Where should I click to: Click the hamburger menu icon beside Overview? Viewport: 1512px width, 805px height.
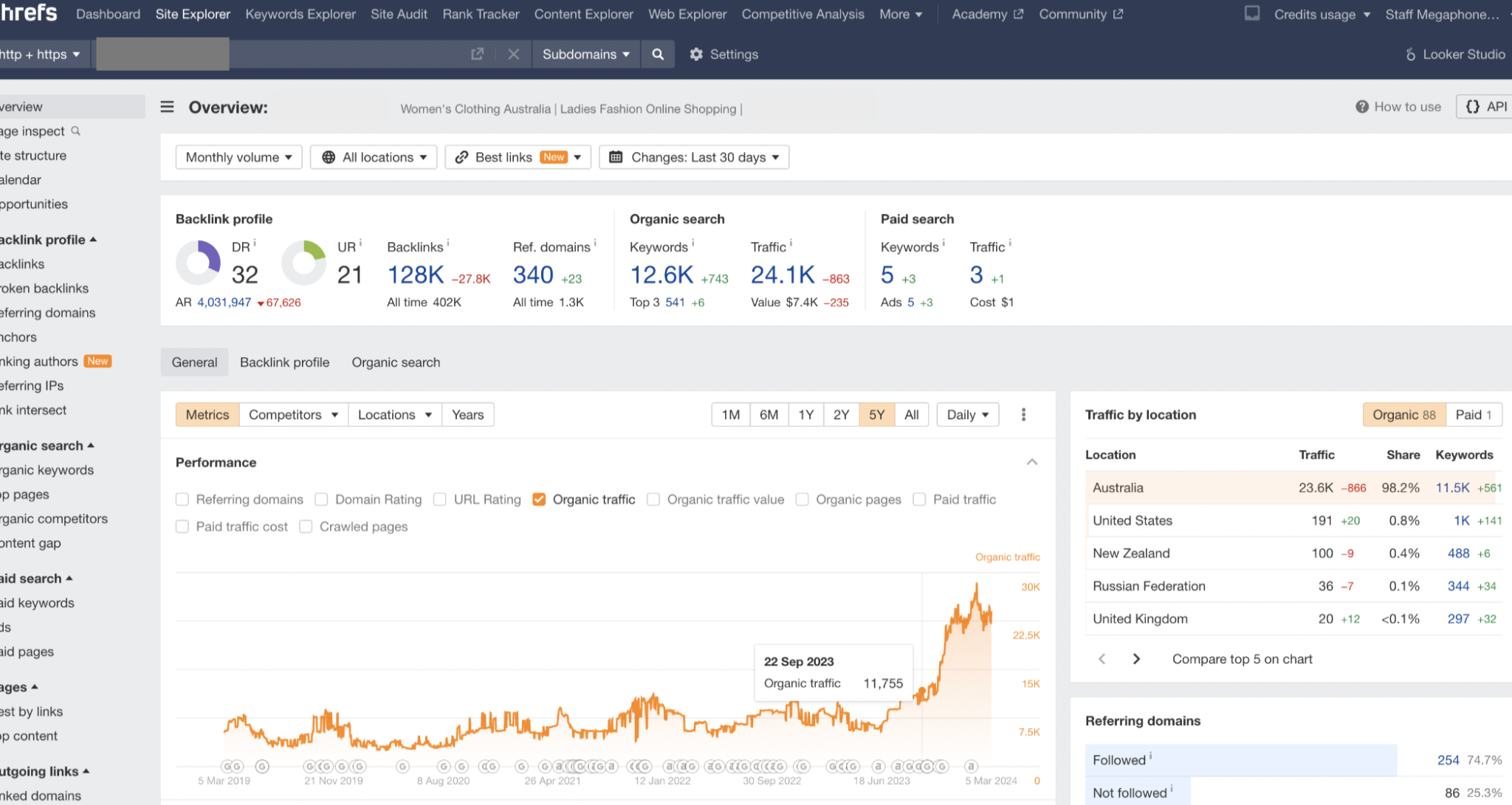tap(168, 107)
